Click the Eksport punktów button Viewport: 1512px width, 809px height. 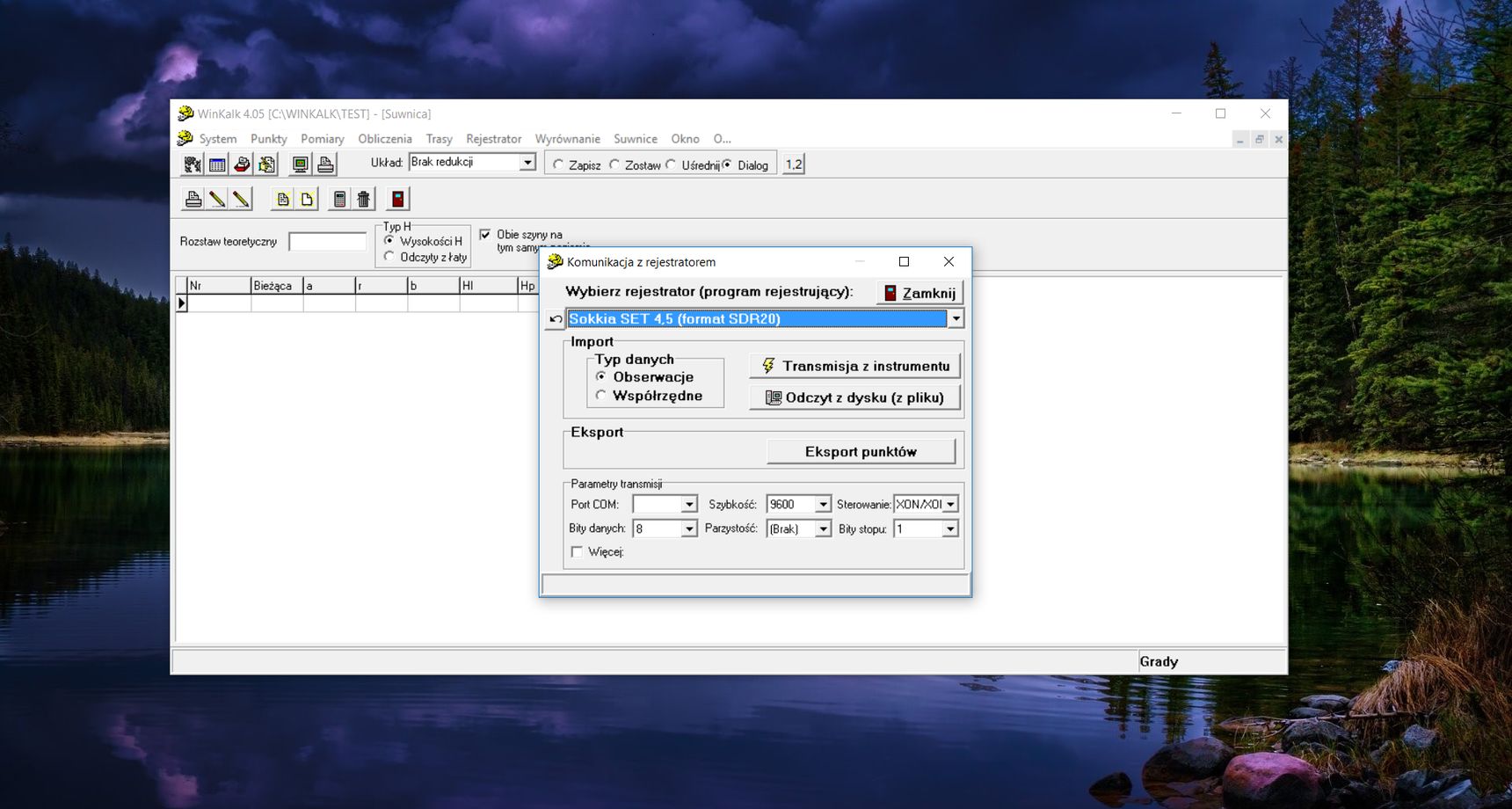point(861,452)
